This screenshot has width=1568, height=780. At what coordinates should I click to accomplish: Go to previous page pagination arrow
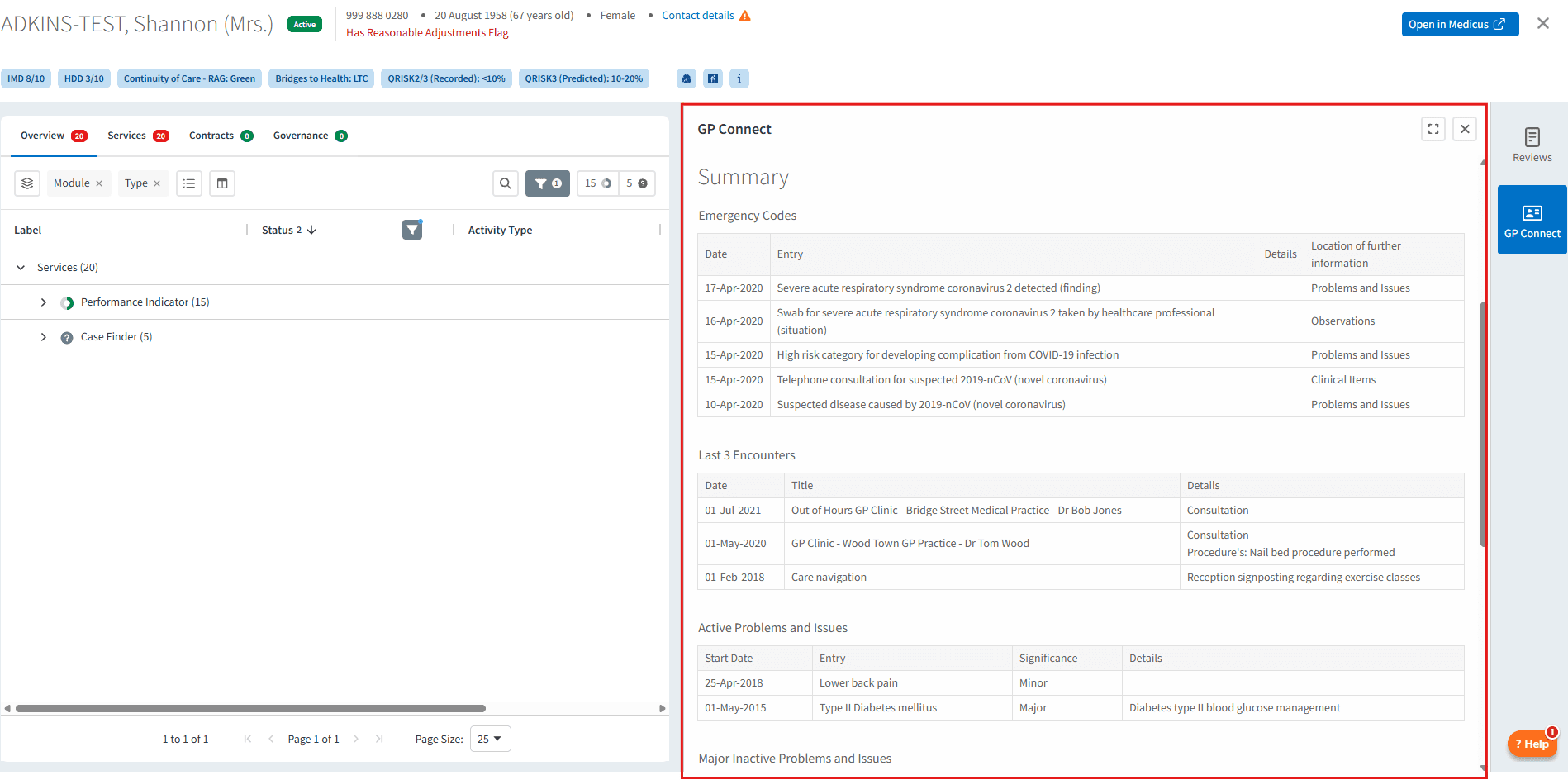pyautogui.click(x=271, y=739)
